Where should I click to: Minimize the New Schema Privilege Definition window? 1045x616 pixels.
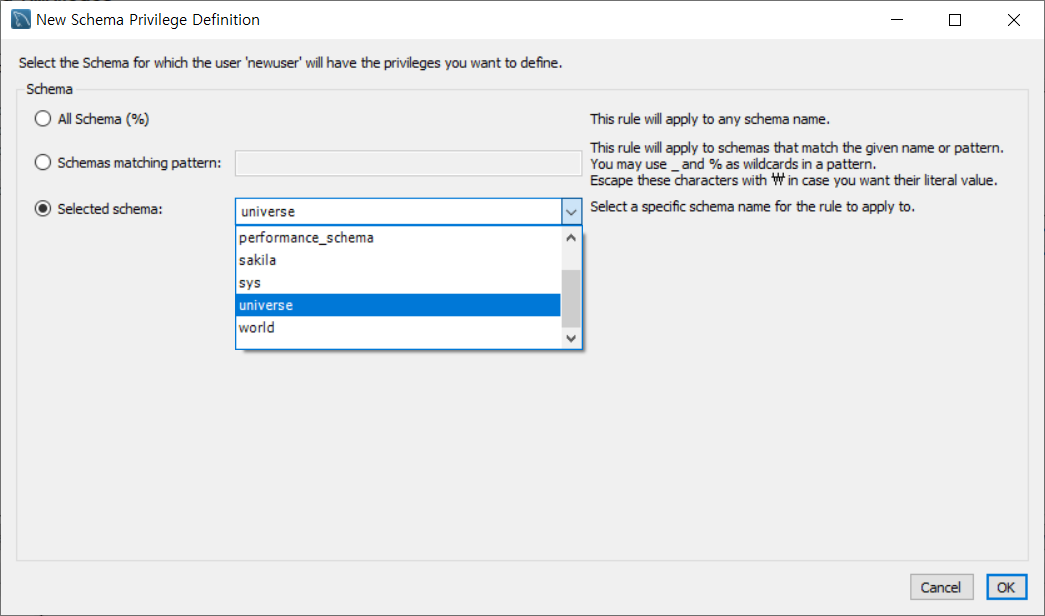pos(897,20)
